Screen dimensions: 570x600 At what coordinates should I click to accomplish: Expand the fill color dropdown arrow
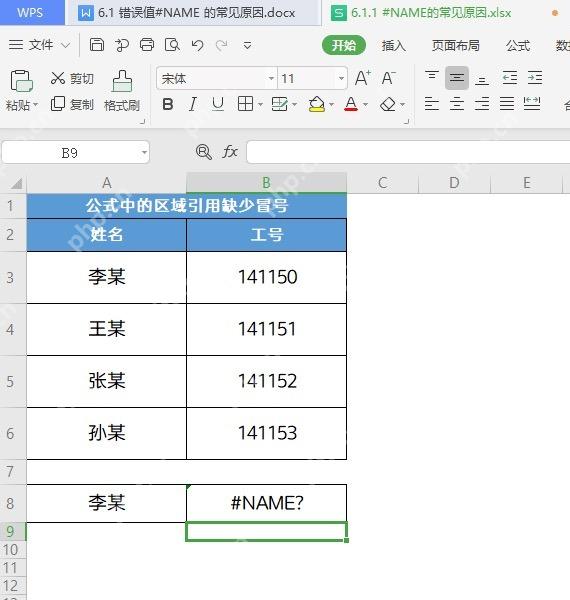pos(331,104)
